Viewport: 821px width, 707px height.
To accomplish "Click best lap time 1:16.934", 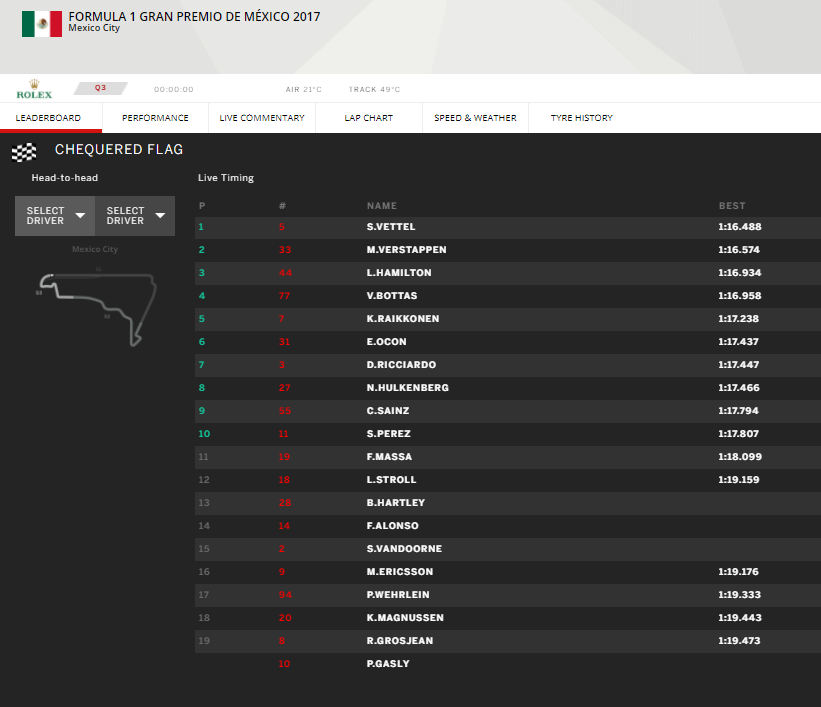I will (x=740, y=273).
